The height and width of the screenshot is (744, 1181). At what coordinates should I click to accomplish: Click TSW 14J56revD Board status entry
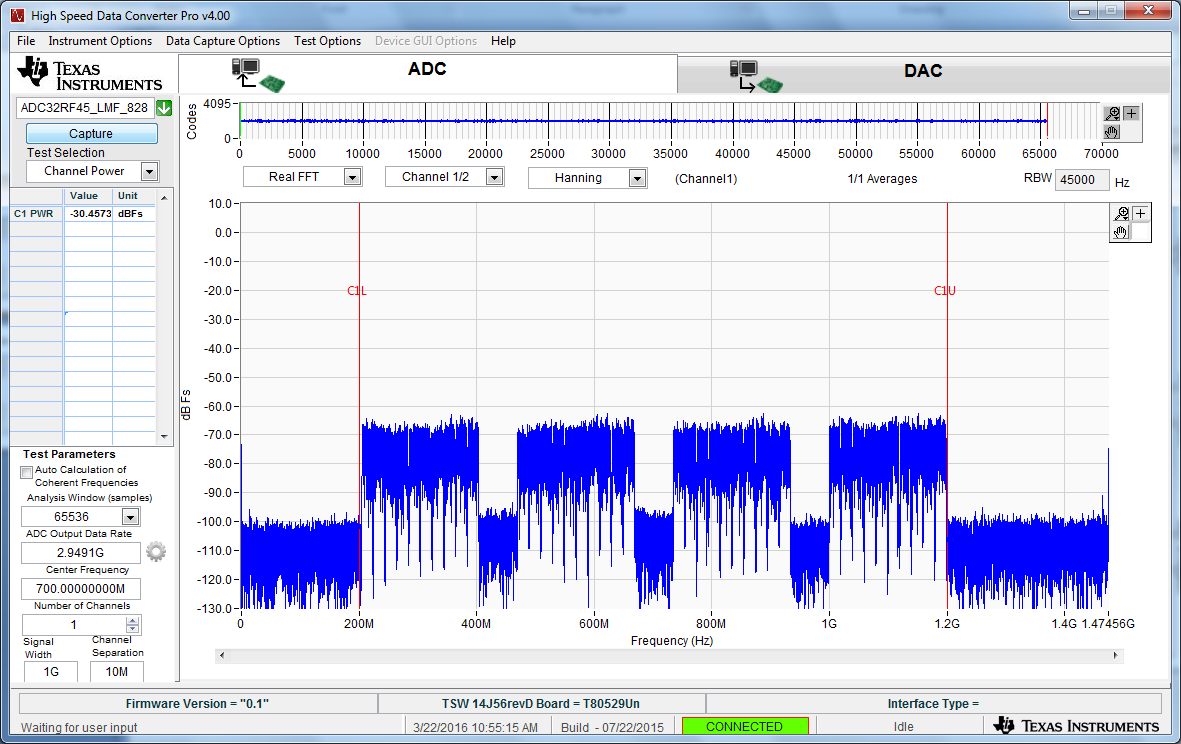click(x=541, y=703)
